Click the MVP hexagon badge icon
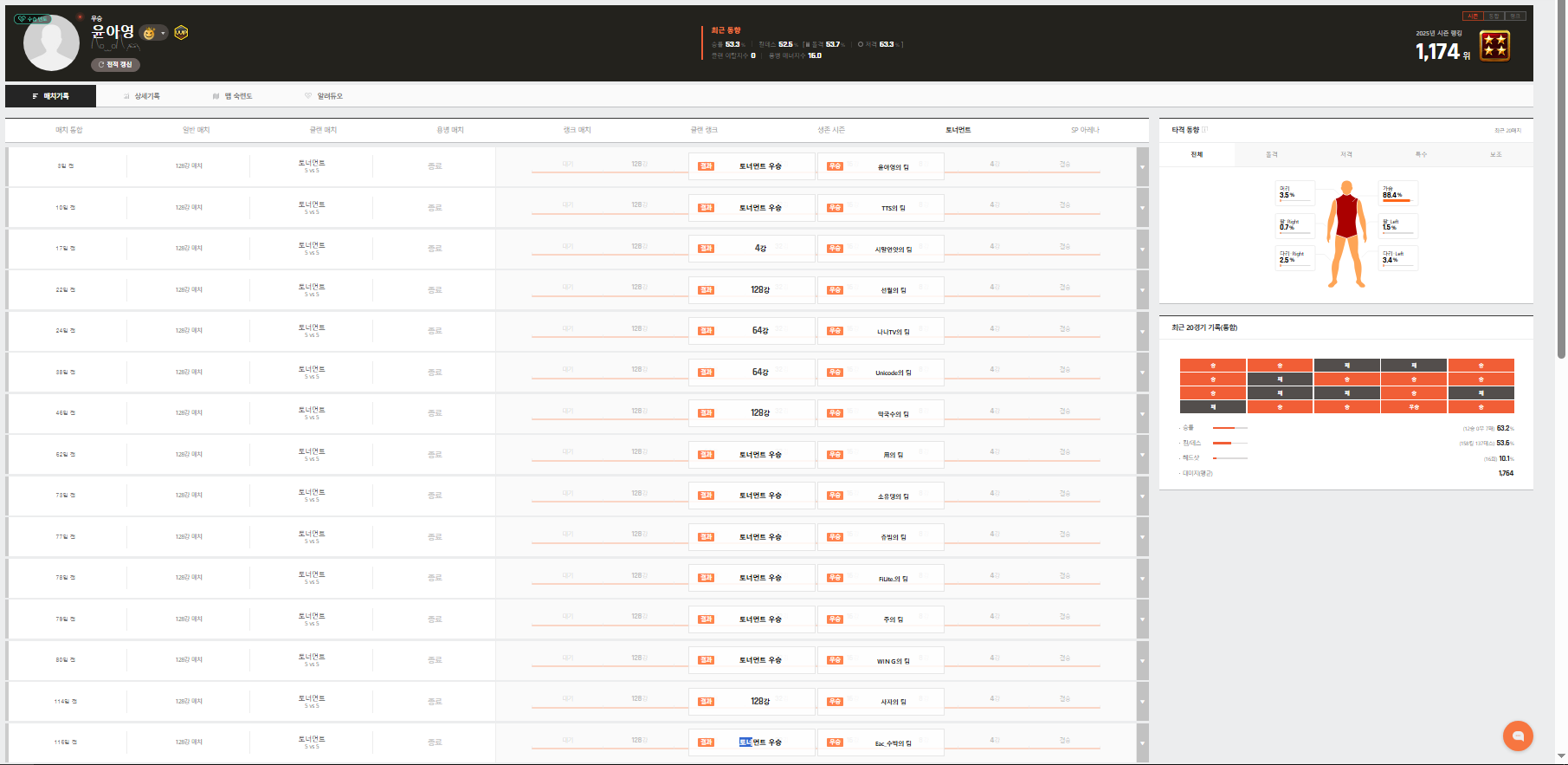Screen dimensions: 1568x765 click(x=181, y=33)
